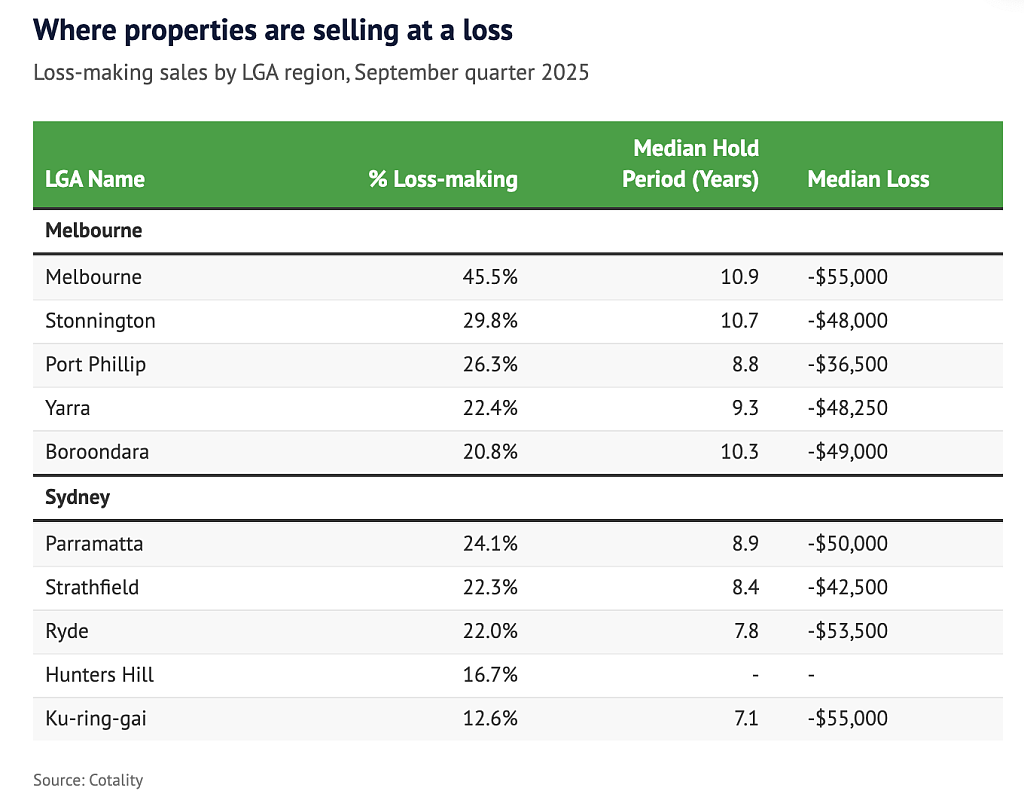The width and height of the screenshot is (1024, 797).
Task: Select the Hunters Hill LGA name
Action: pyautogui.click(x=100, y=675)
